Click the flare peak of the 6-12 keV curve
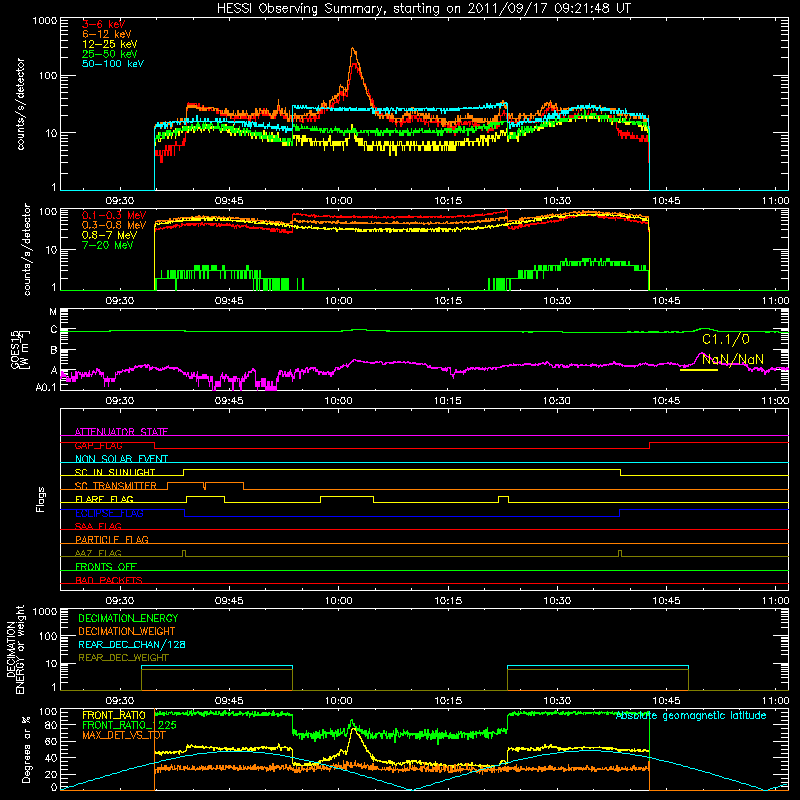This screenshot has width=800, height=800. point(353,49)
